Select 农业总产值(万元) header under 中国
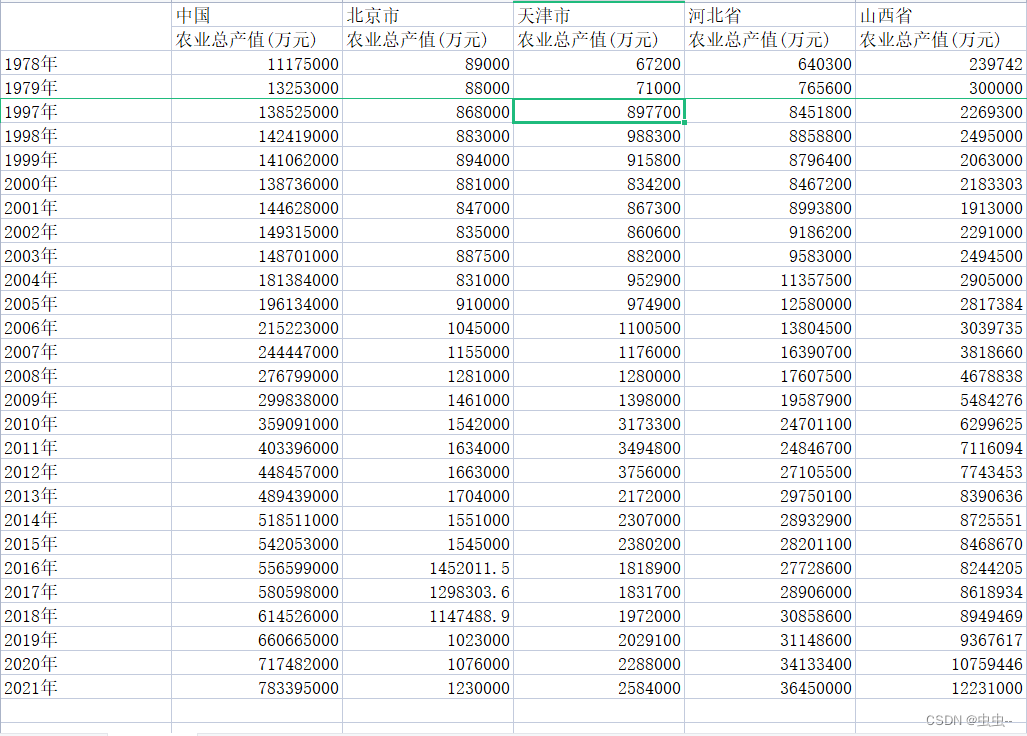This screenshot has height=736, width=1027. coord(257,39)
